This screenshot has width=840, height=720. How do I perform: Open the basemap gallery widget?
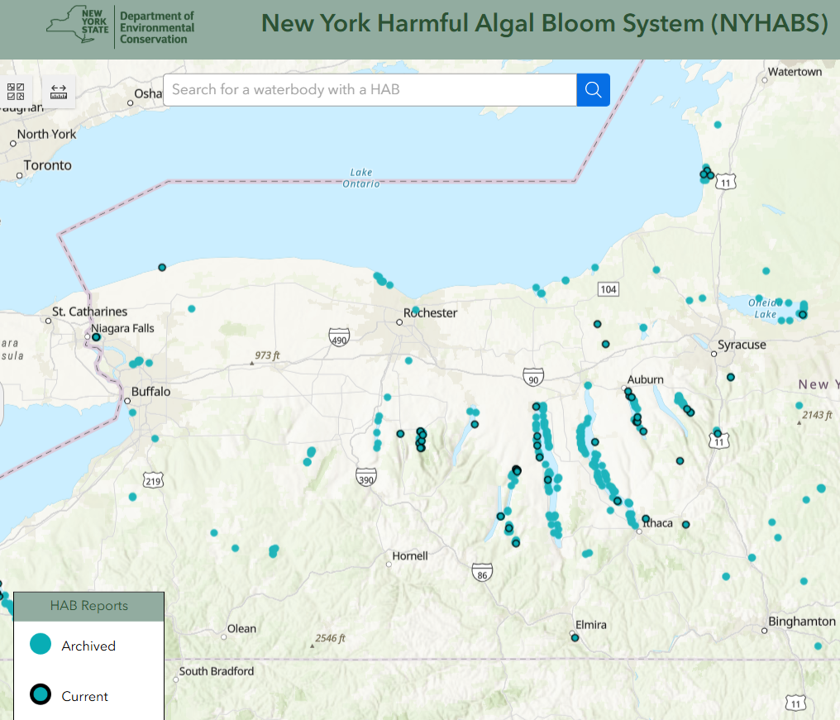pyautogui.click(x=16, y=92)
